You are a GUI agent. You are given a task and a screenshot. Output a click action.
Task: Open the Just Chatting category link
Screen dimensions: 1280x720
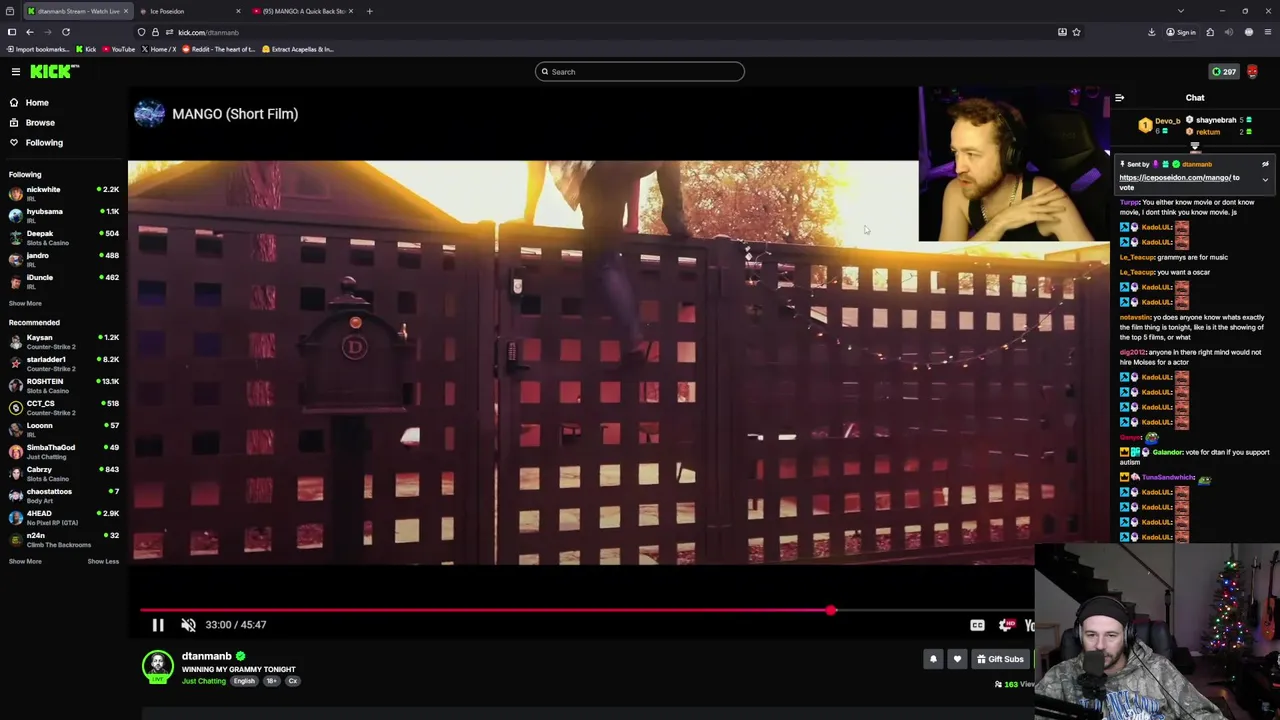tap(204, 681)
